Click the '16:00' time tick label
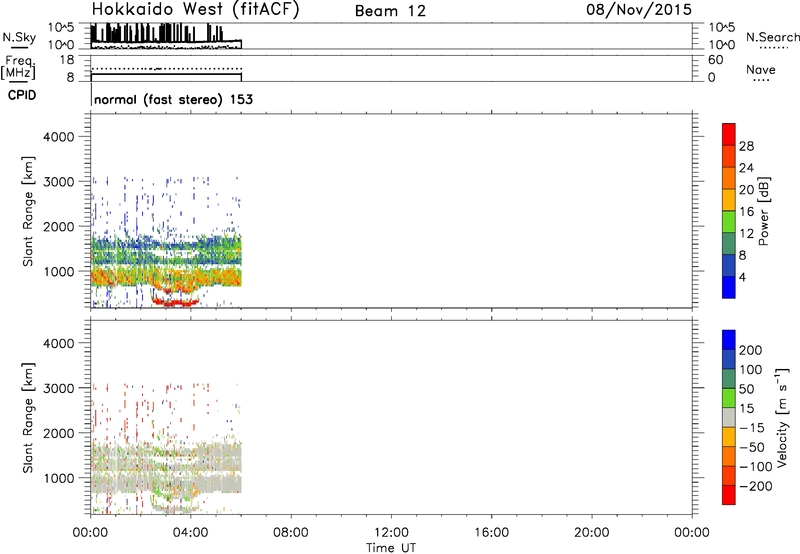The width and height of the screenshot is (800, 554). coord(491,533)
